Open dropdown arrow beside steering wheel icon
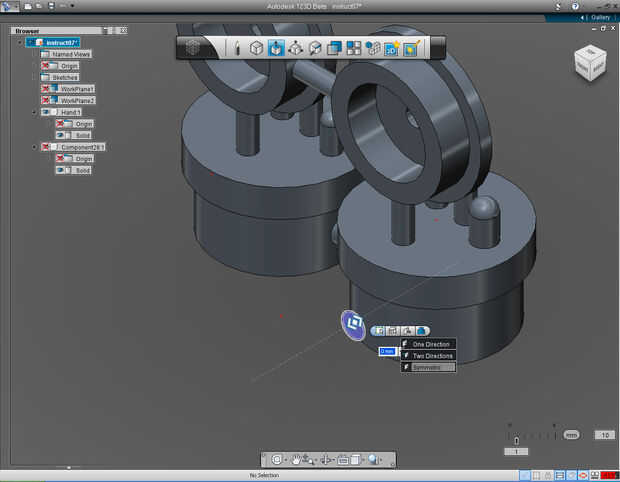The image size is (620, 482). click(285, 460)
